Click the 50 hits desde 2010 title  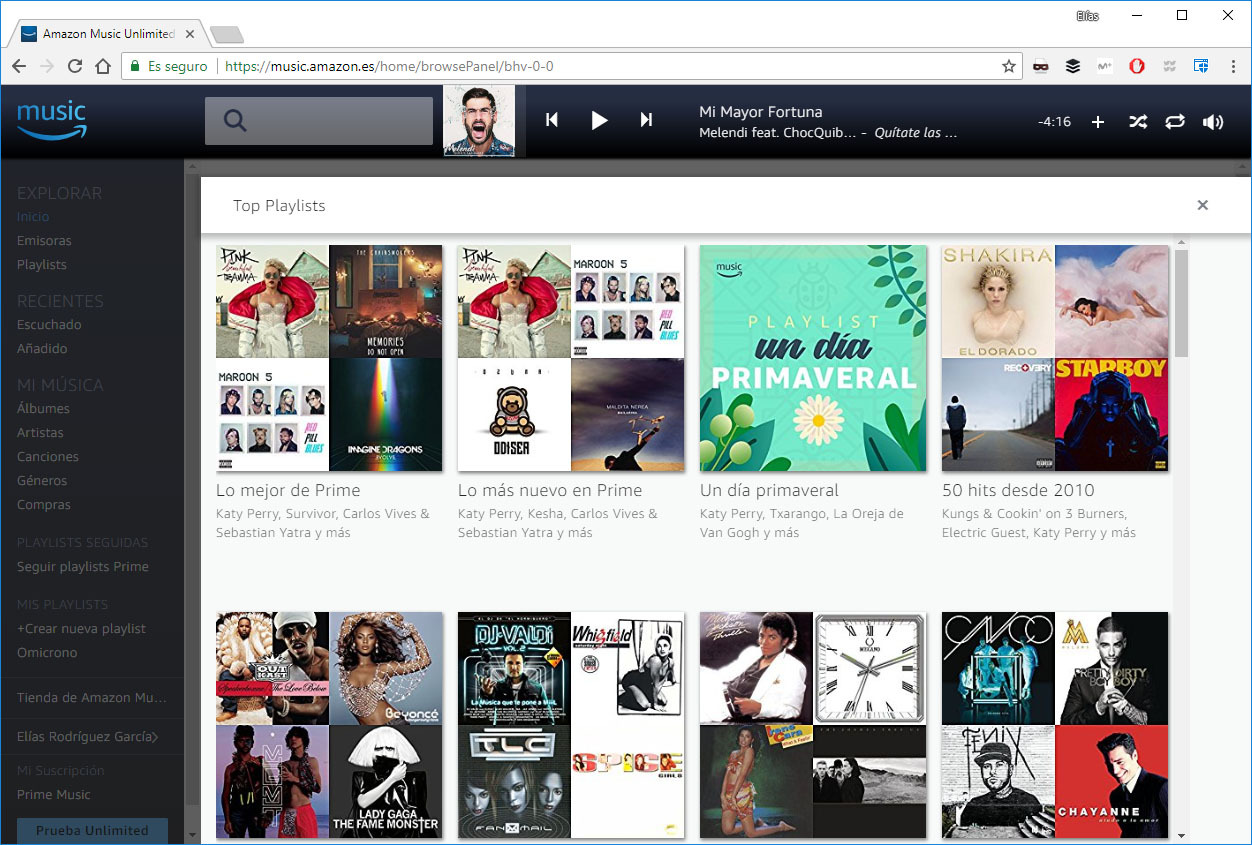click(x=1018, y=490)
